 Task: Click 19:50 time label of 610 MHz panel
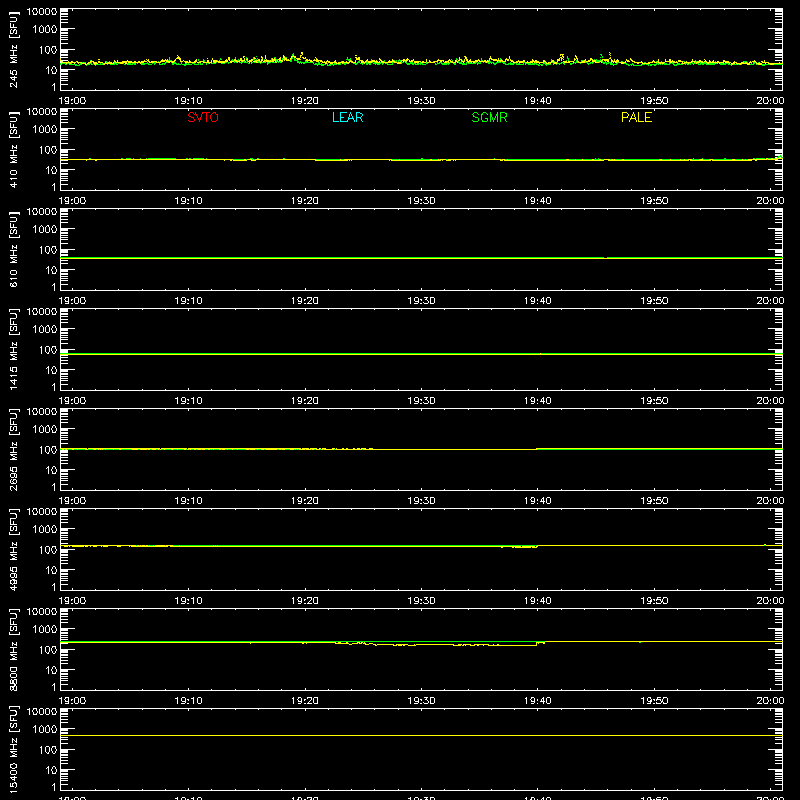pyautogui.click(x=654, y=301)
